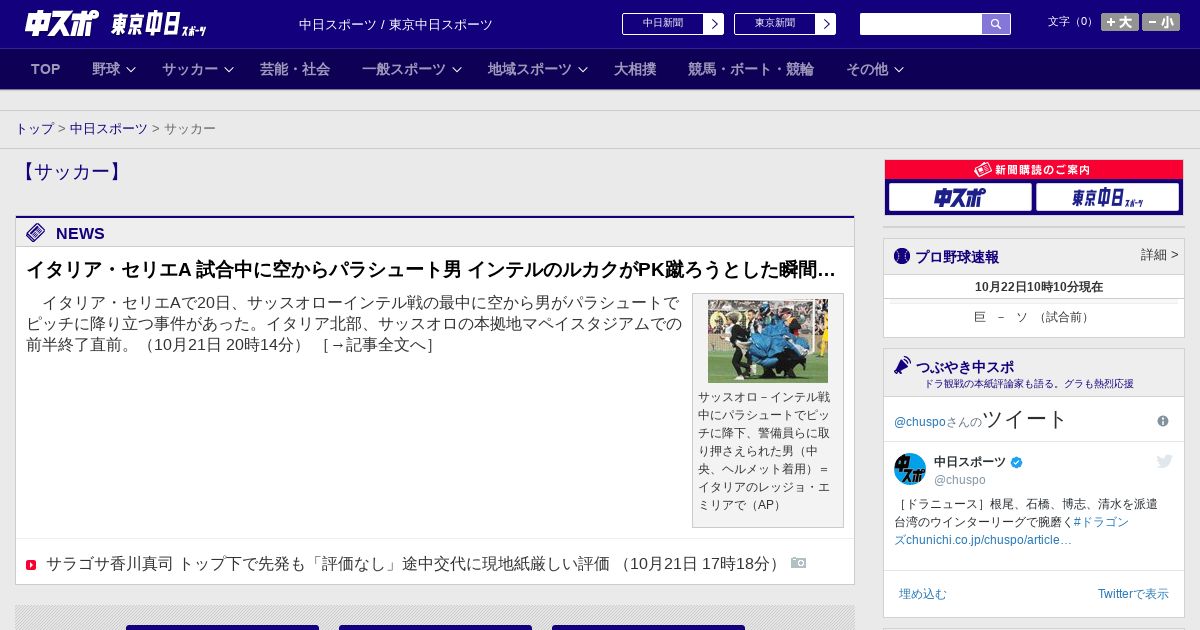Go to トップ in breadcrumb
1200x630 pixels.
point(35,129)
